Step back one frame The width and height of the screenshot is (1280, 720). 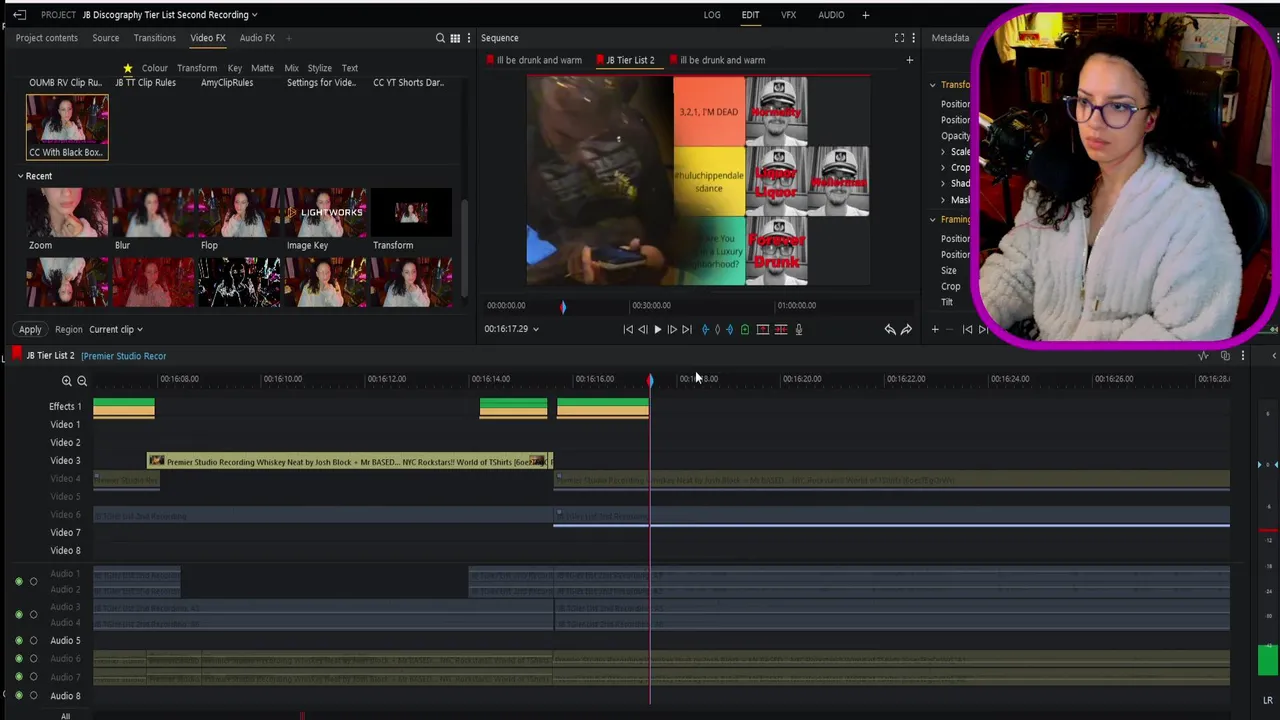click(x=642, y=329)
